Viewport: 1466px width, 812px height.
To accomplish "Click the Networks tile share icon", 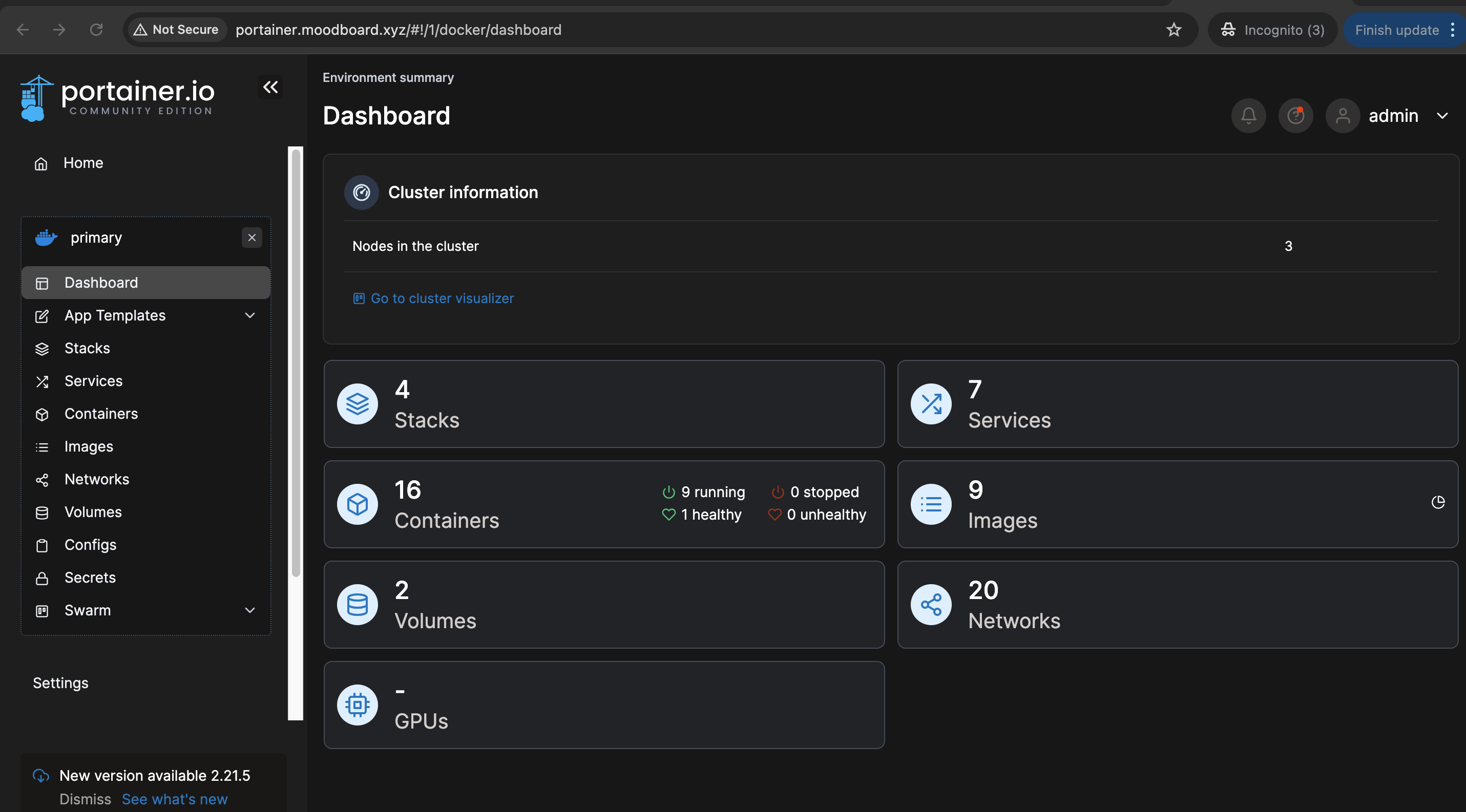I will click(x=931, y=605).
